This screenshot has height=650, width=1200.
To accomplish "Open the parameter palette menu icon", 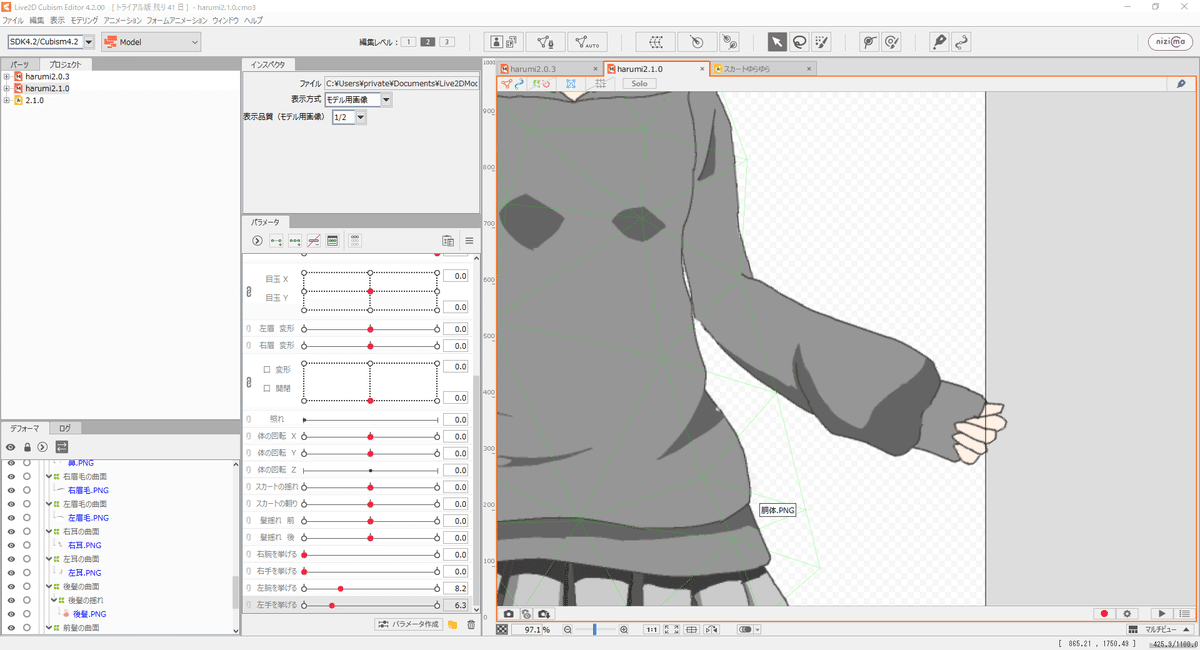I will 469,241.
